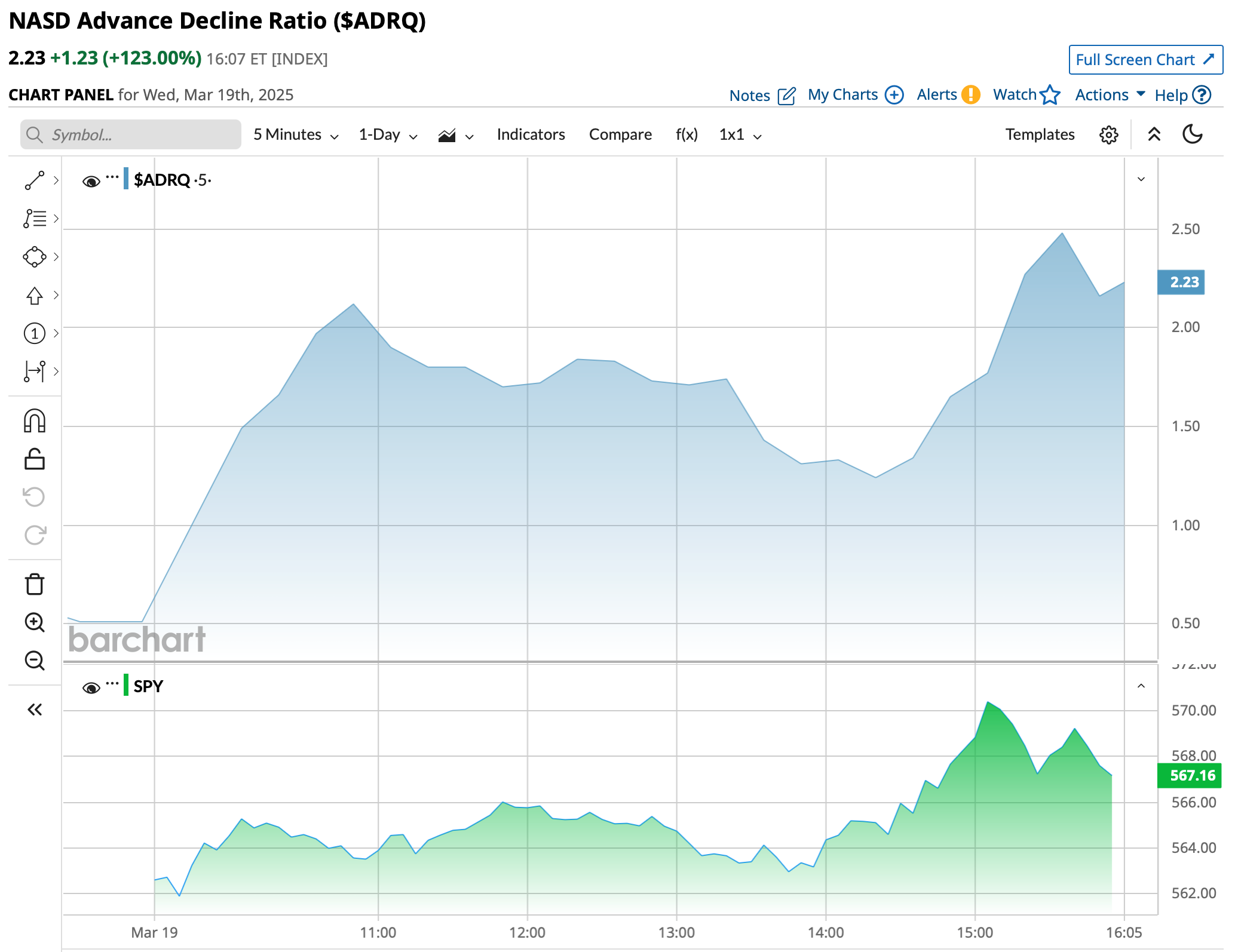Click the zoom out magnifier icon
This screenshot has width=1238, height=952.
[34, 661]
